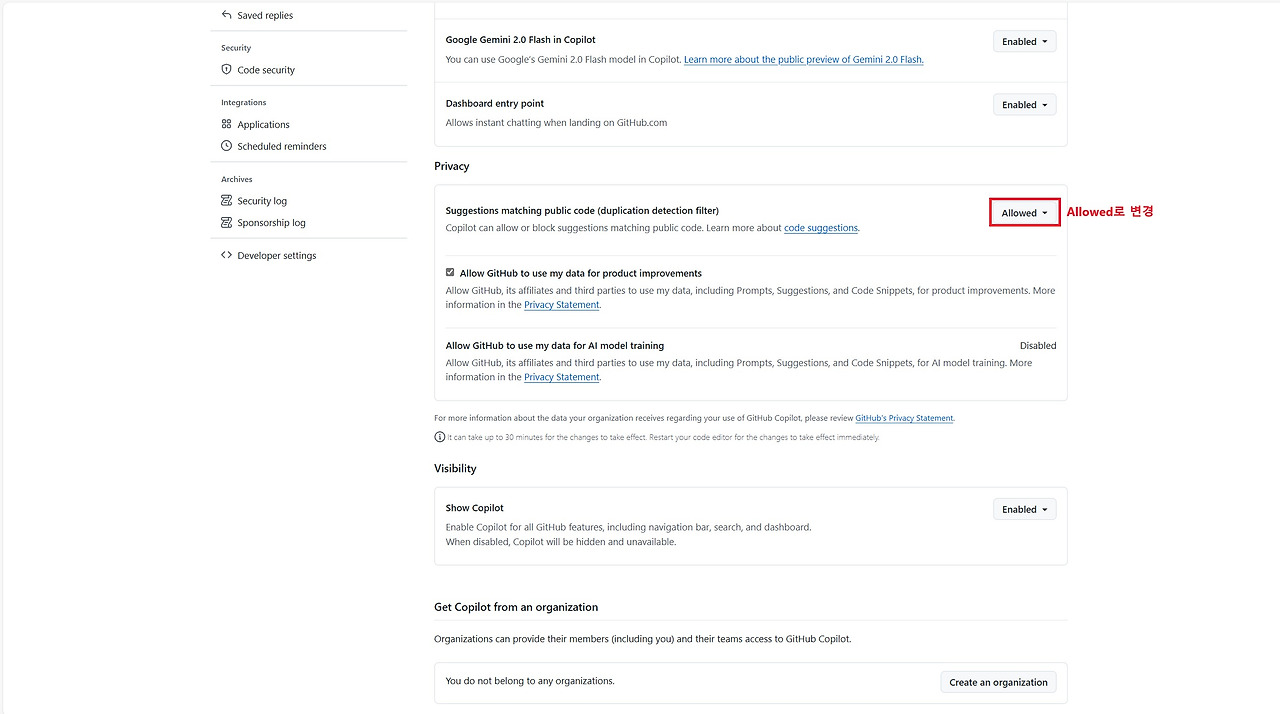Click the Security log icon
Viewport: 1280px width, 714px height.
tap(226, 200)
